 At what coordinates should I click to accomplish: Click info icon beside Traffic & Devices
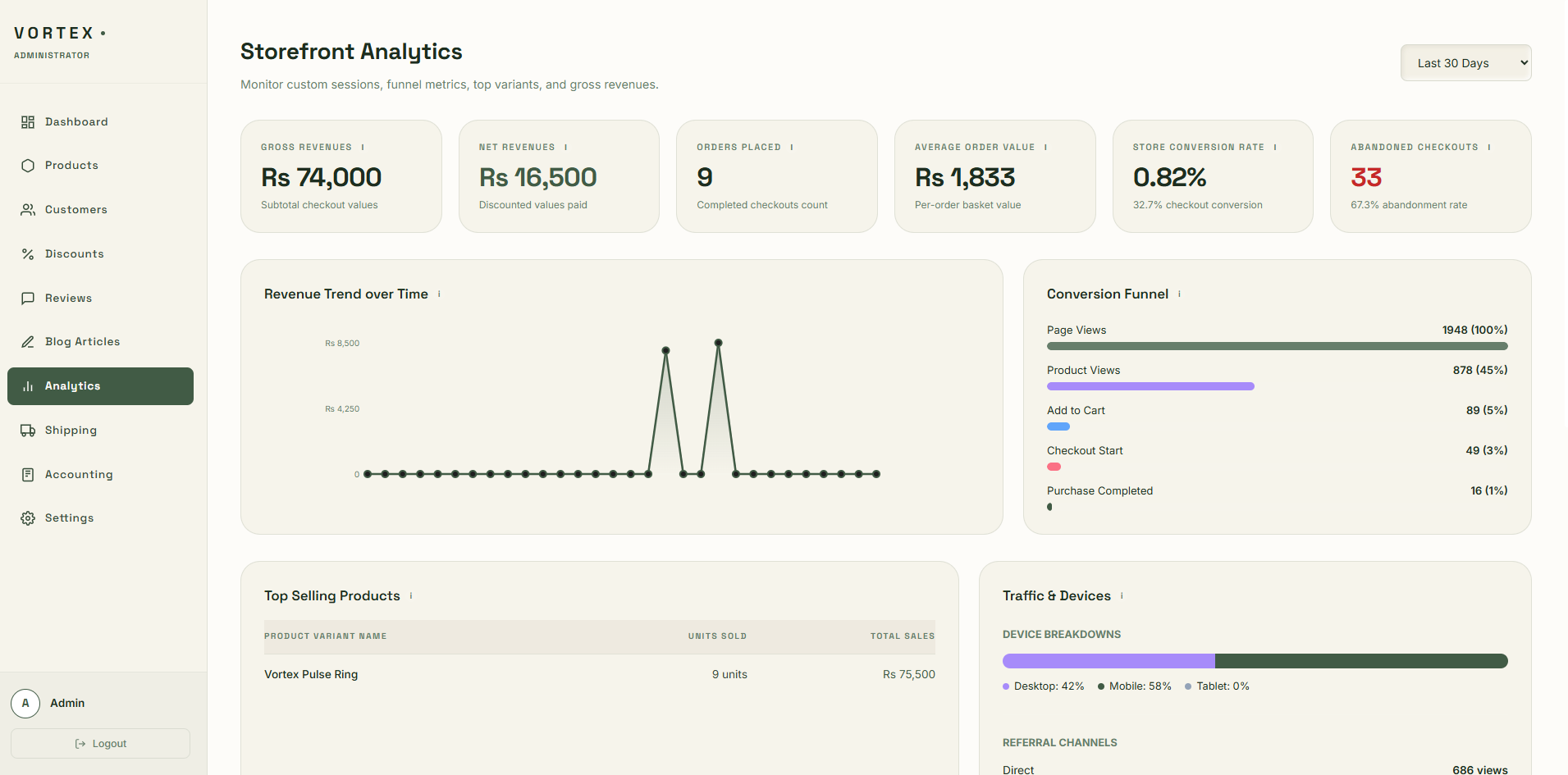pyautogui.click(x=1122, y=595)
